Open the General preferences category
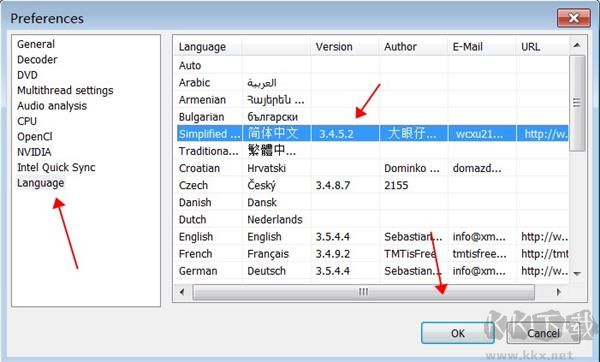Viewport: 600px width, 362px height. coord(36,44)
